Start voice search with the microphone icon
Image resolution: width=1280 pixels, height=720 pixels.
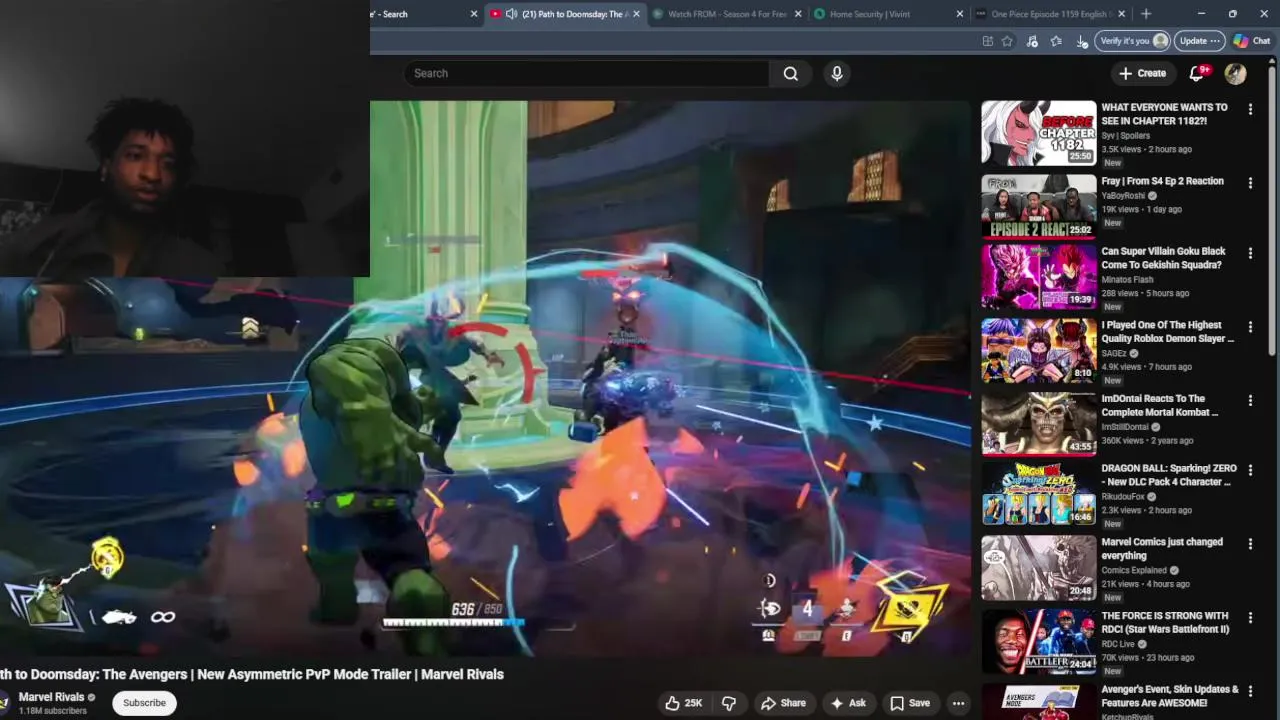(x=837, y=73)
